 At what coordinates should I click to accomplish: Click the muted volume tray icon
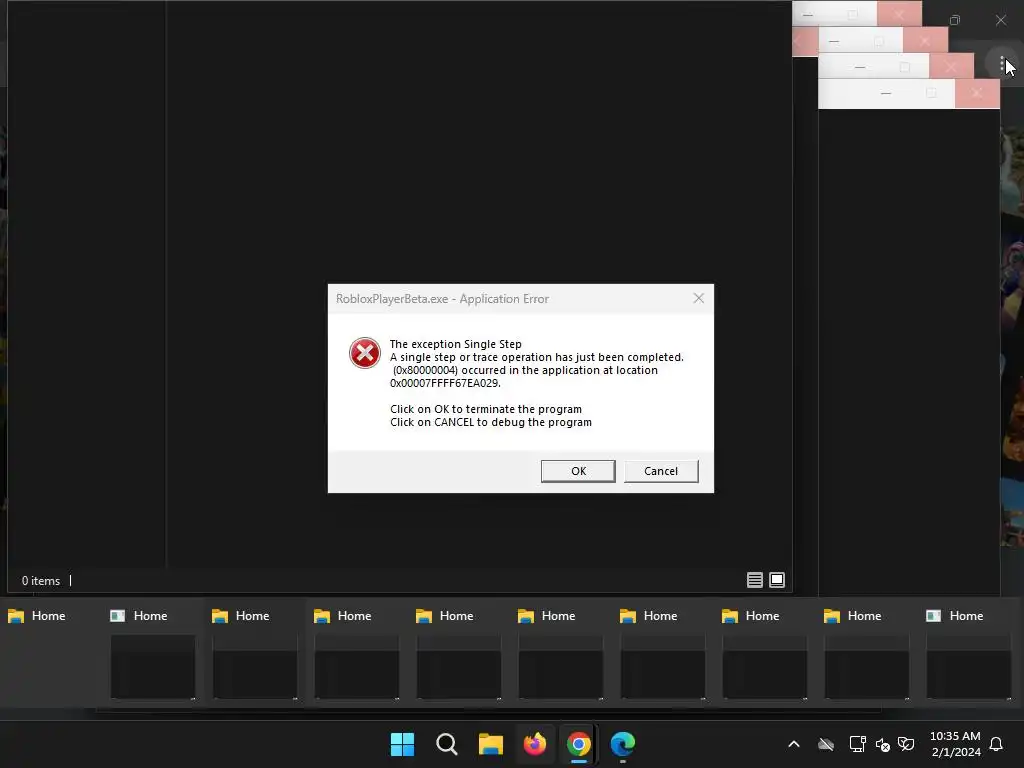click(883, 744)
